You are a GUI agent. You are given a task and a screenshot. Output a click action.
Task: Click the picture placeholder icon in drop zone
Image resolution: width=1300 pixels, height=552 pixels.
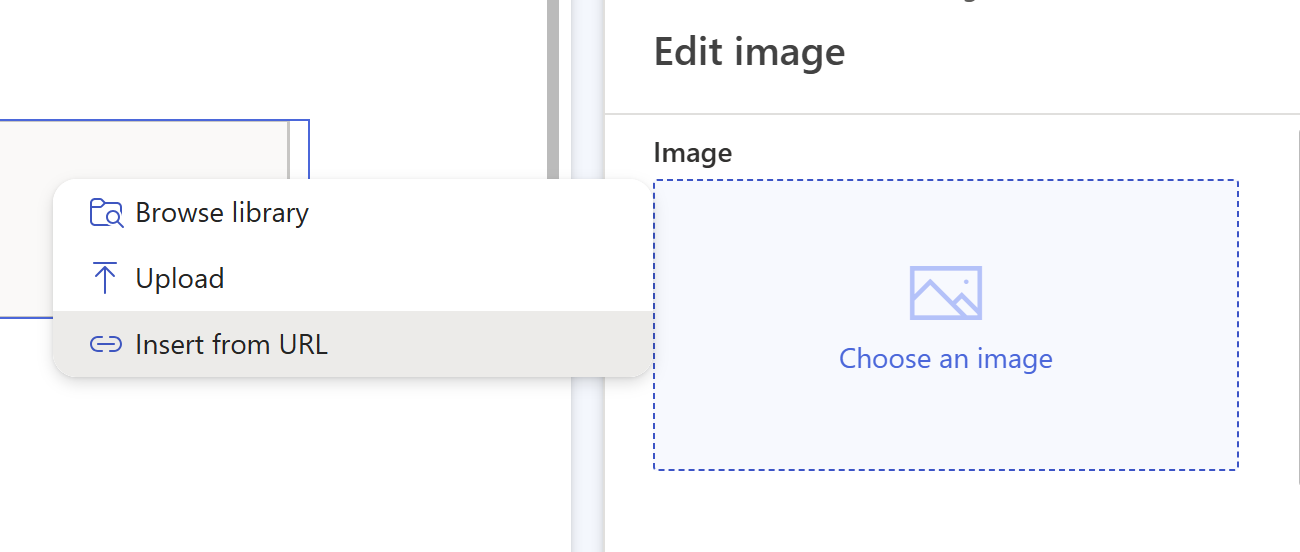click(x=945, y=292)
